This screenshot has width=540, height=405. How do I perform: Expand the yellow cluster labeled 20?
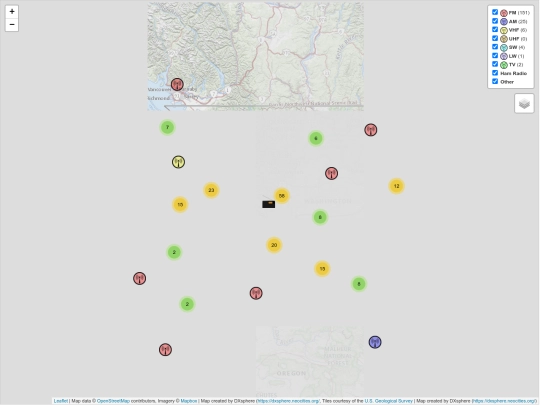pyautogui.click(x=274, y=245)
